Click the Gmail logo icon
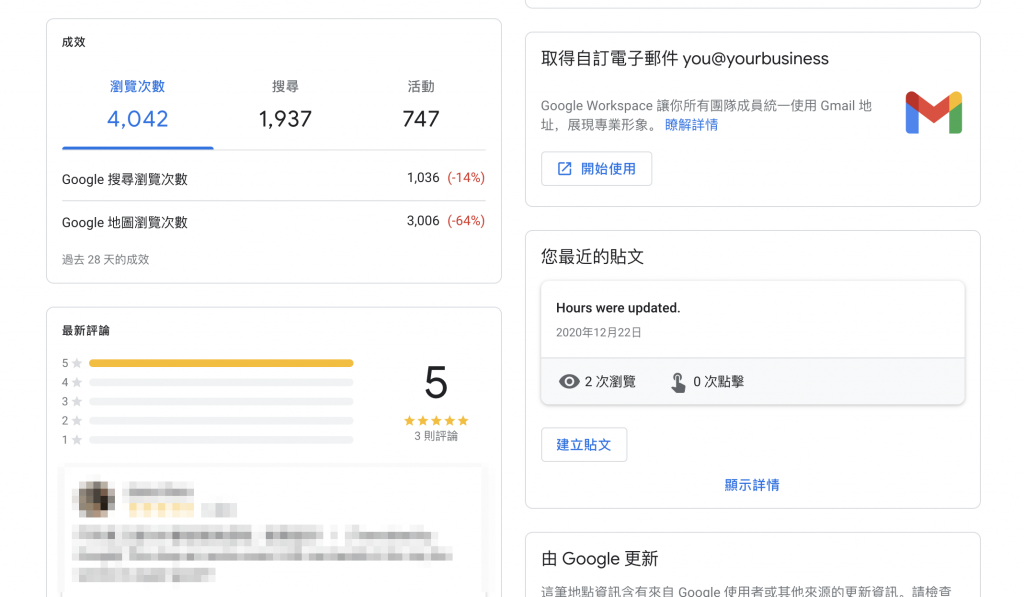Screen dimensions: 1024x597 pos(934,113)
